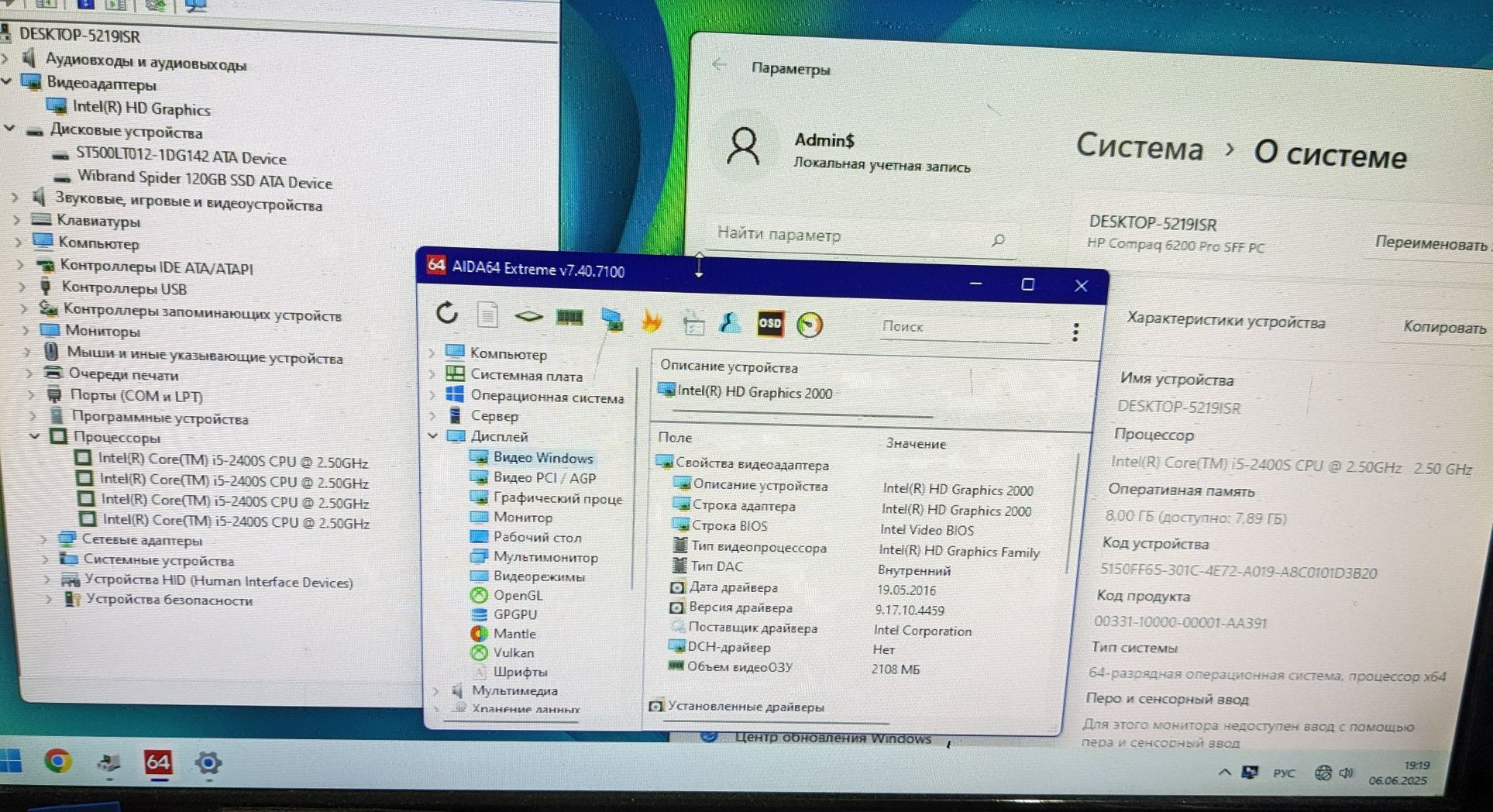Select Сервер node in AIDA64 tree

click(494, 415)
